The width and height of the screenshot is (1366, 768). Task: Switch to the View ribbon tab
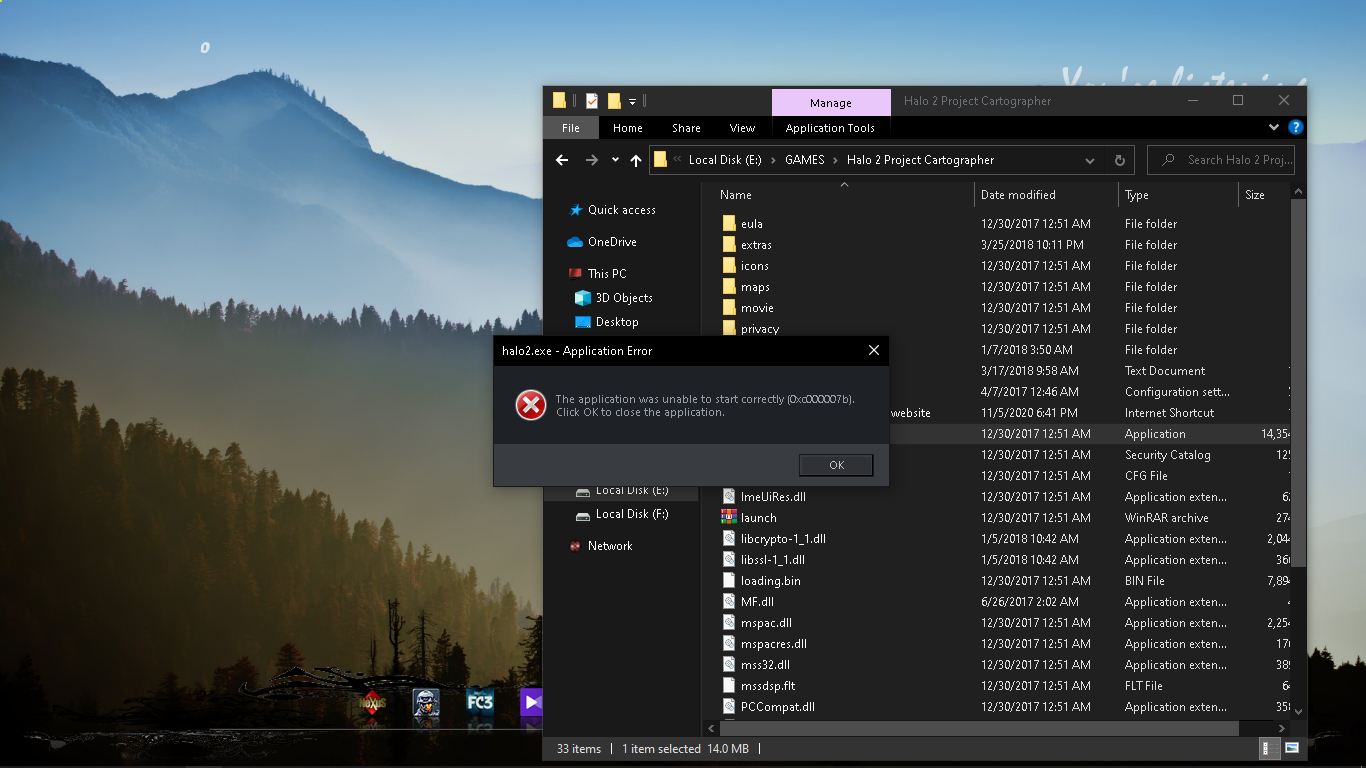click(742, 128)
